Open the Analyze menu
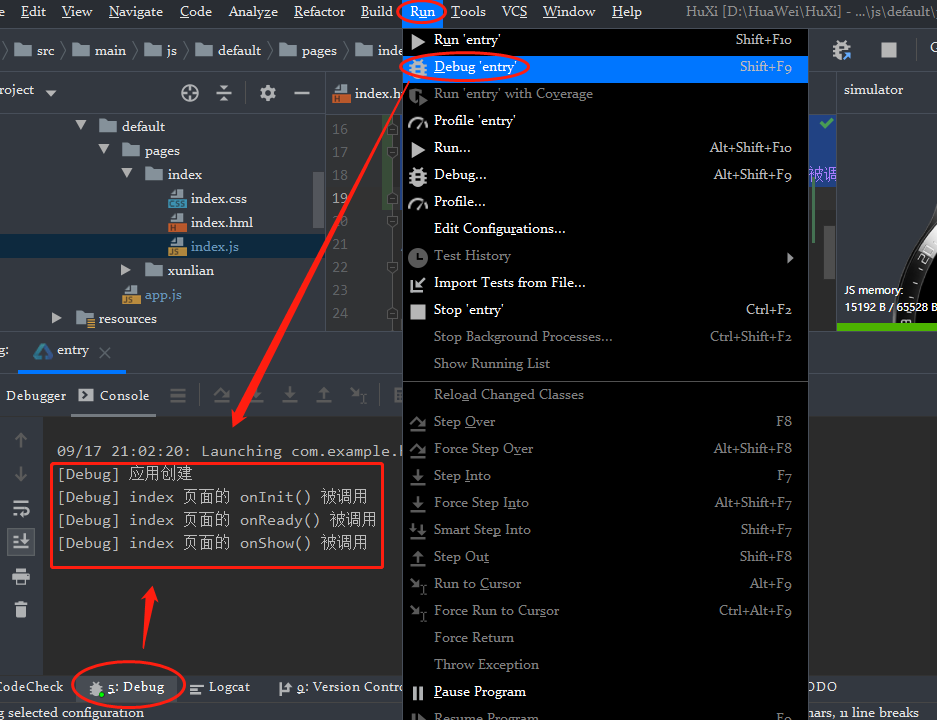Image resolution: width=937 pixels, height=720 pixels. coord(253,11)
